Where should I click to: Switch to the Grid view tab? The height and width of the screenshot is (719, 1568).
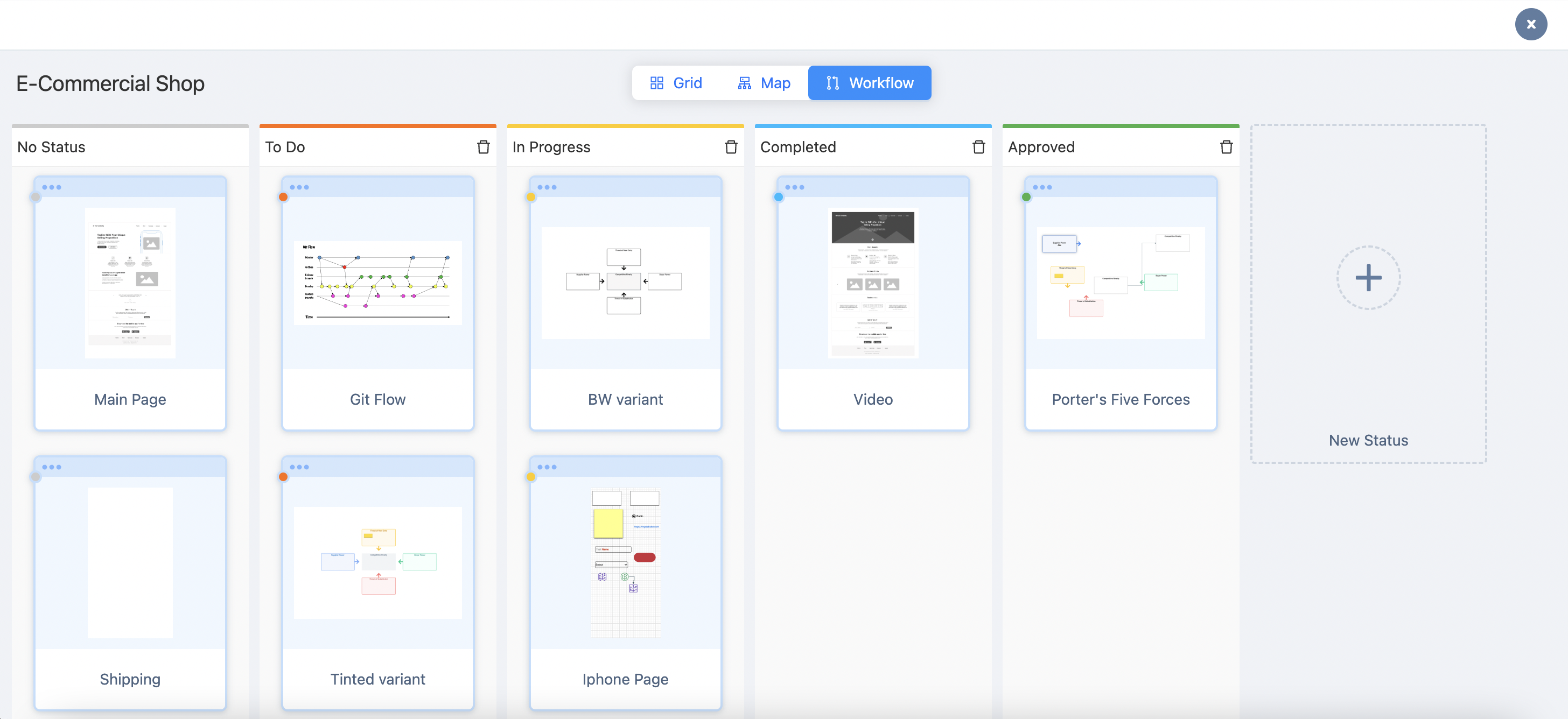tap(676, 83)
